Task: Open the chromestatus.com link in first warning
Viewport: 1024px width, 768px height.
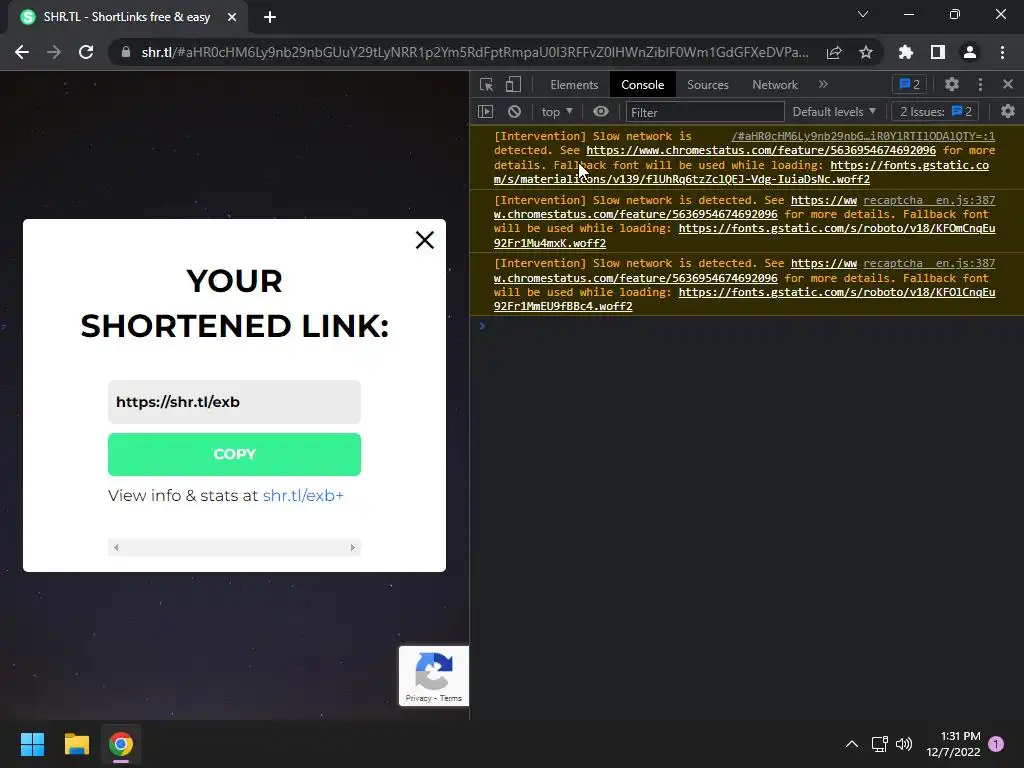Action: 761,150
